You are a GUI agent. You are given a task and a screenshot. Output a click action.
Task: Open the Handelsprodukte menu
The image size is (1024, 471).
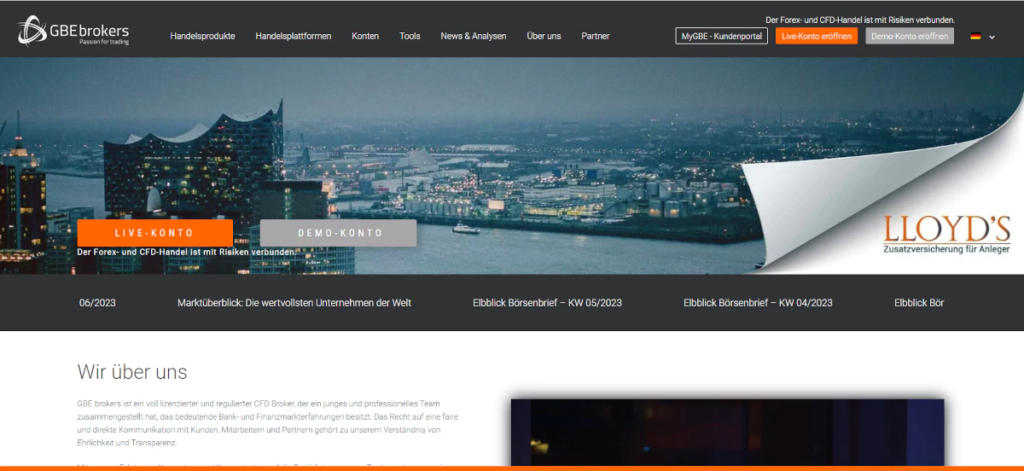coord(202,36)
